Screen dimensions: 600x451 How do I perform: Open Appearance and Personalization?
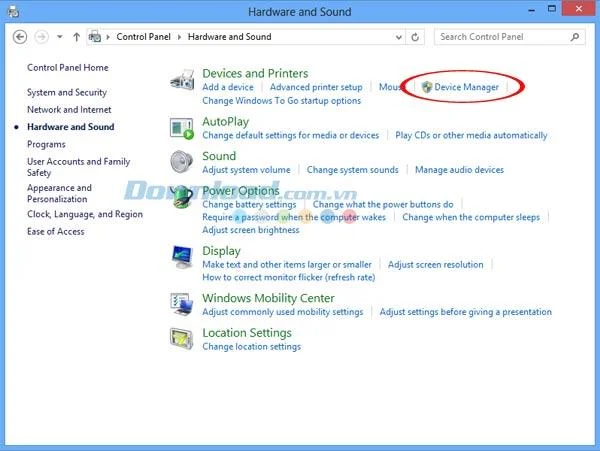(59, 194)
